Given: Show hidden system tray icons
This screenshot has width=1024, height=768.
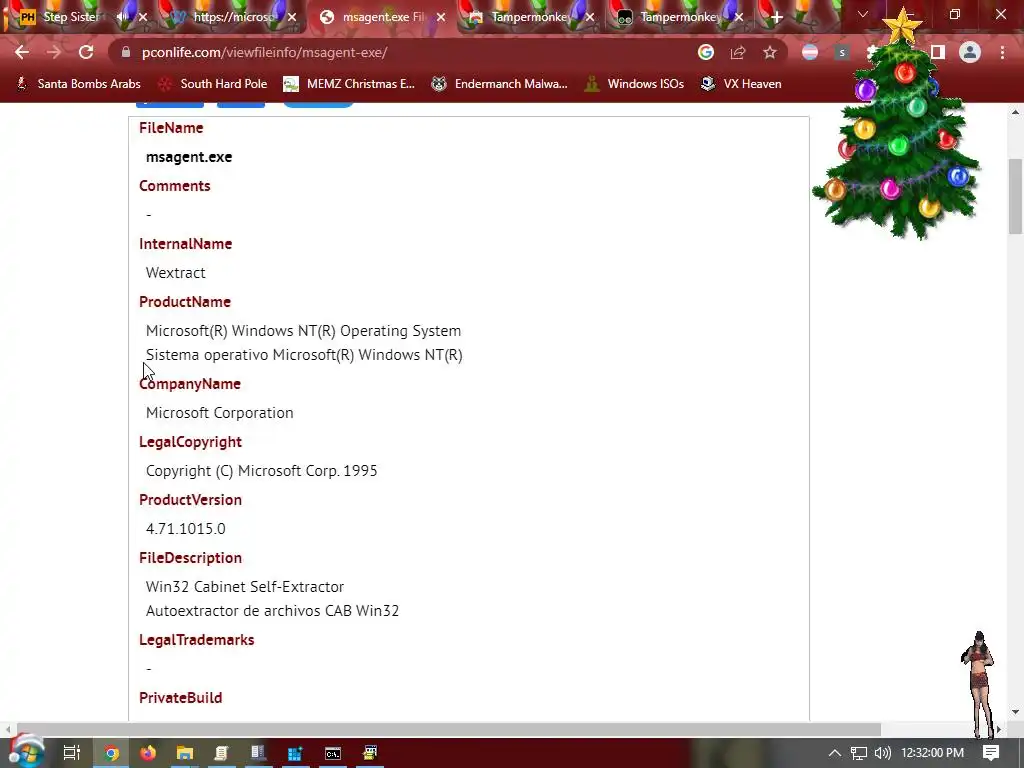Looking at the screenshot, I should (835, 753).
